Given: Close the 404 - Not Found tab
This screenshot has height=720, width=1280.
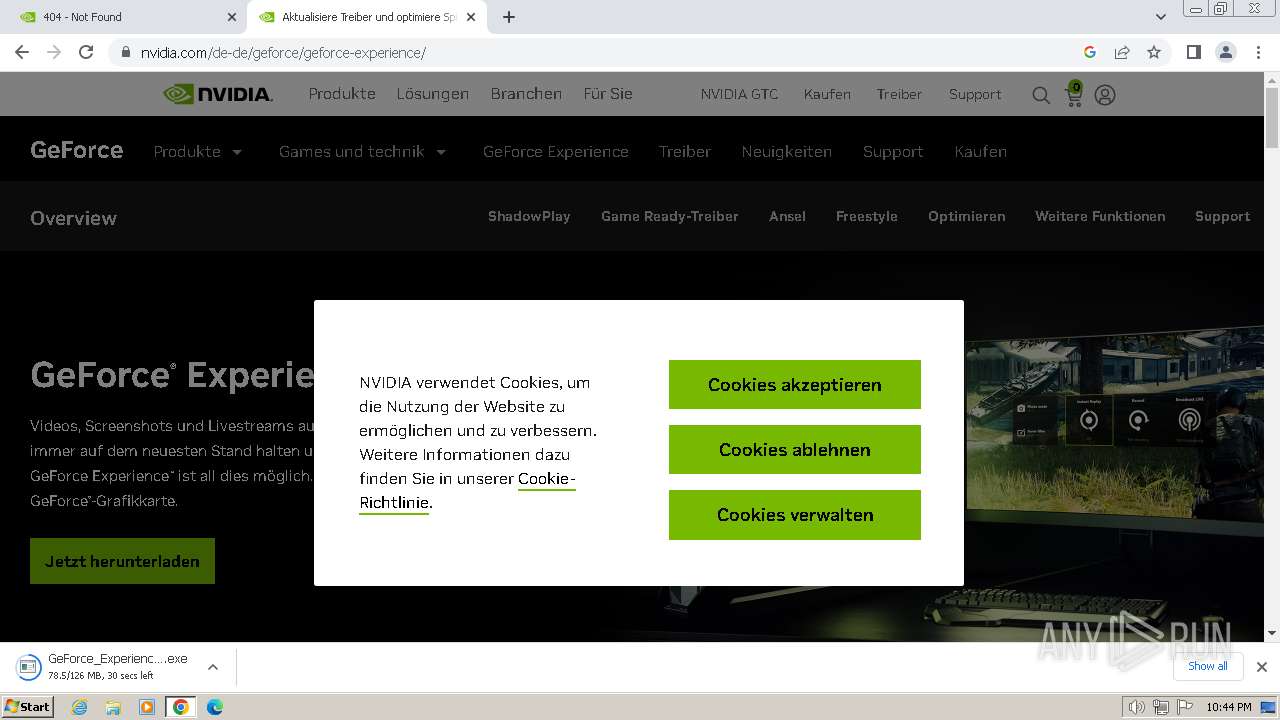Looking at the screenshot, I should pos(232,17).
